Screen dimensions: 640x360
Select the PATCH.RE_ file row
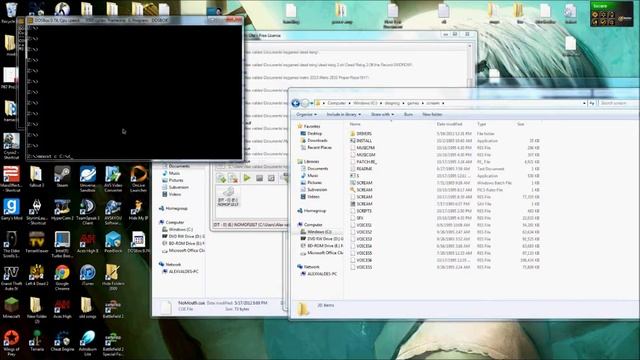point(445,162)
